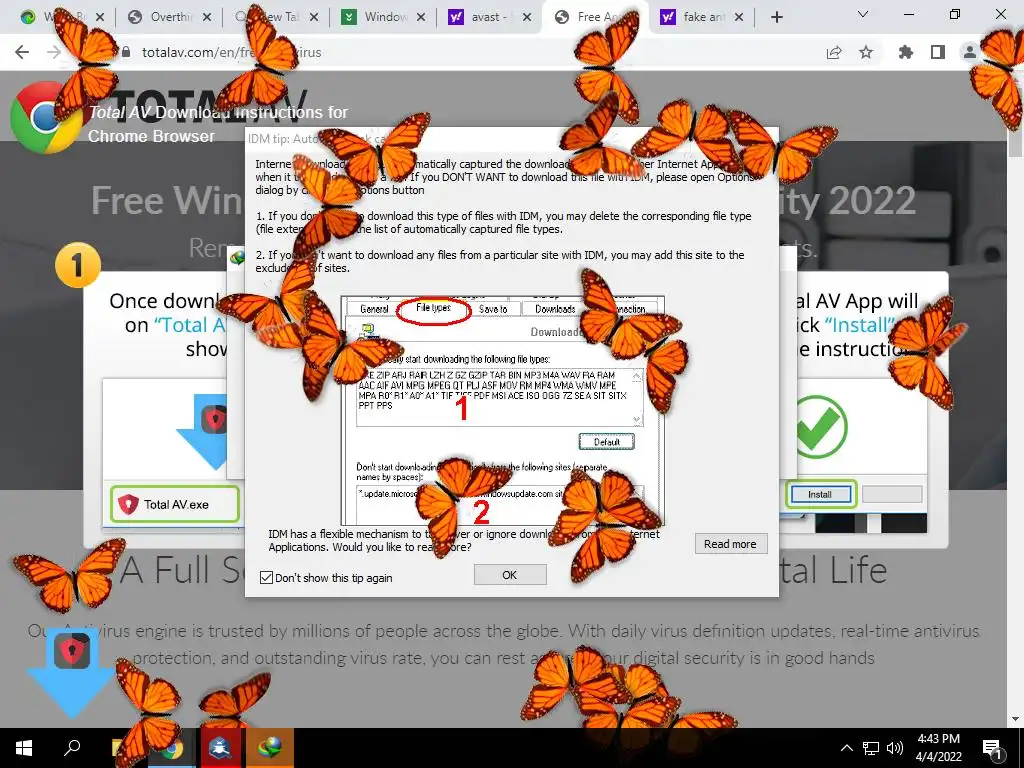
Task: Toggle Don't show this tip again
Action: pos(266,578)
